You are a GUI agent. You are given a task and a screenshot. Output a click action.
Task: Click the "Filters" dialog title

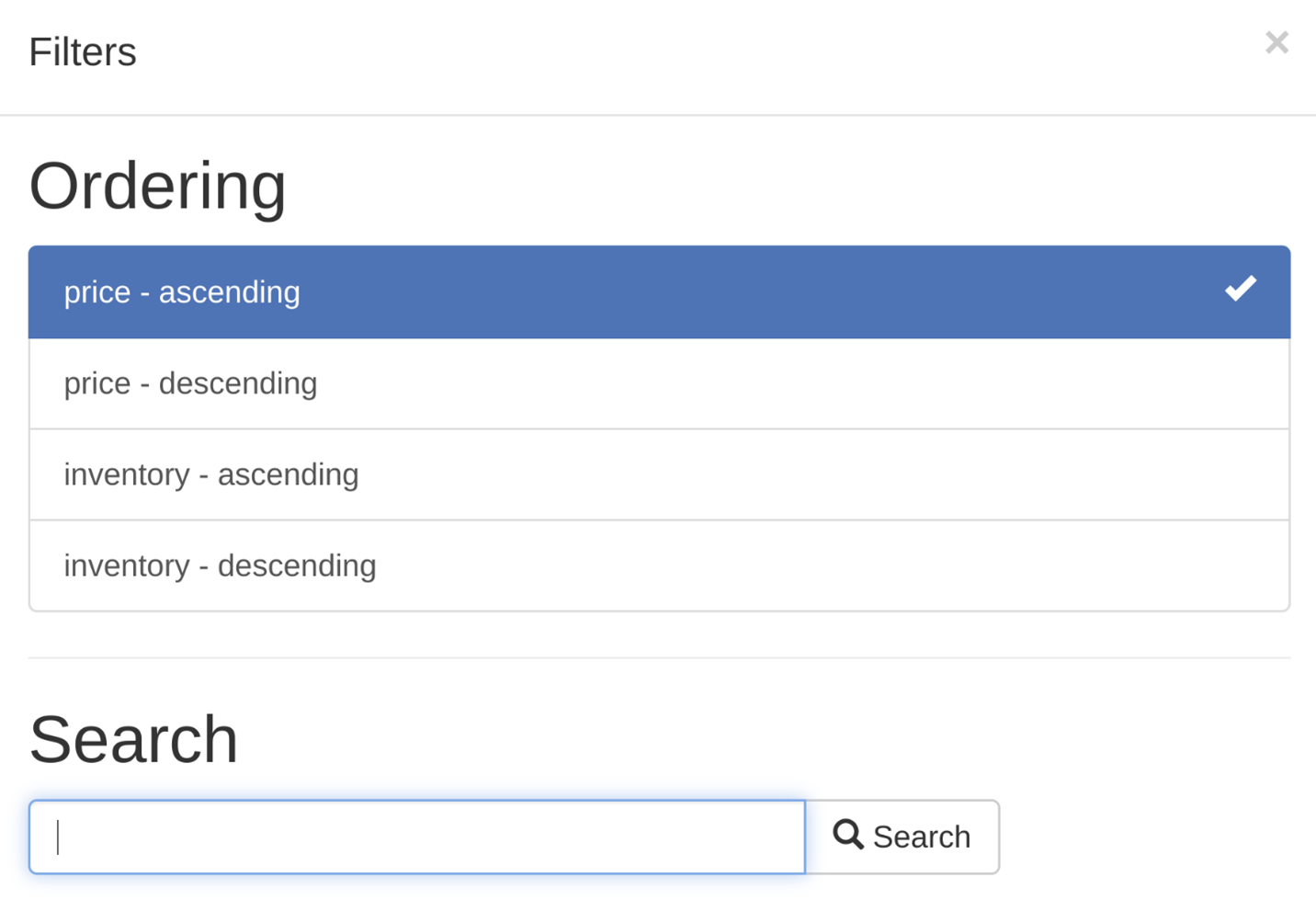(x=83, y=52)
